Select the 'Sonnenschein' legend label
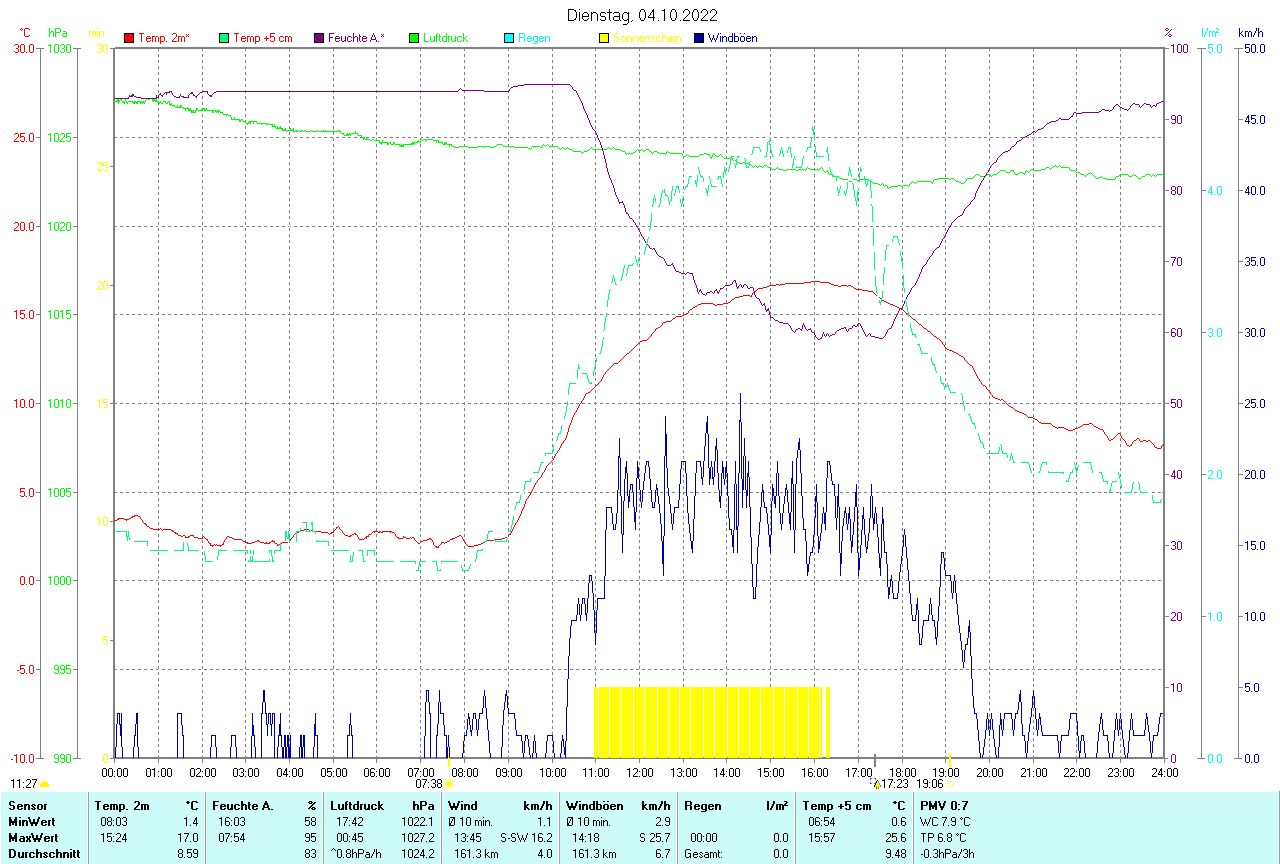The width and height of the screenshot is (1280, 864). tap(647, 38)
